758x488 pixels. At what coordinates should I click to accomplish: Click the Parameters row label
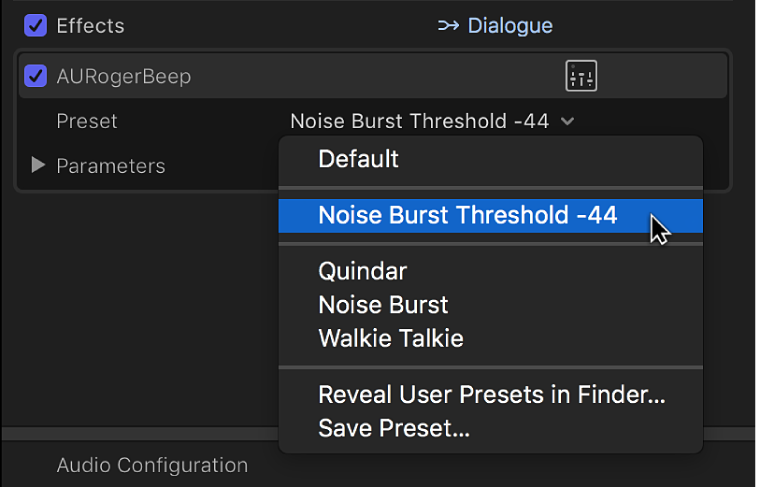tap(110, 166)
